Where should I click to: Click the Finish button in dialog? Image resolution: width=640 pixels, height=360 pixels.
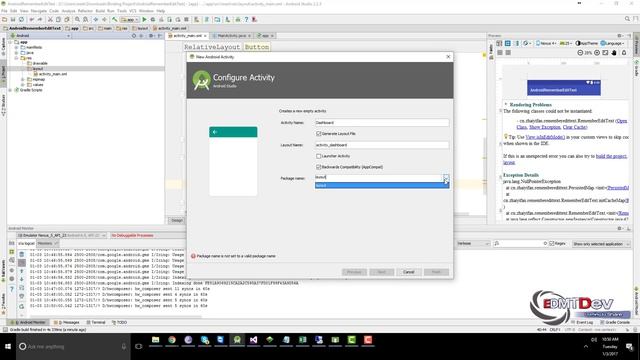coord(436,272)
